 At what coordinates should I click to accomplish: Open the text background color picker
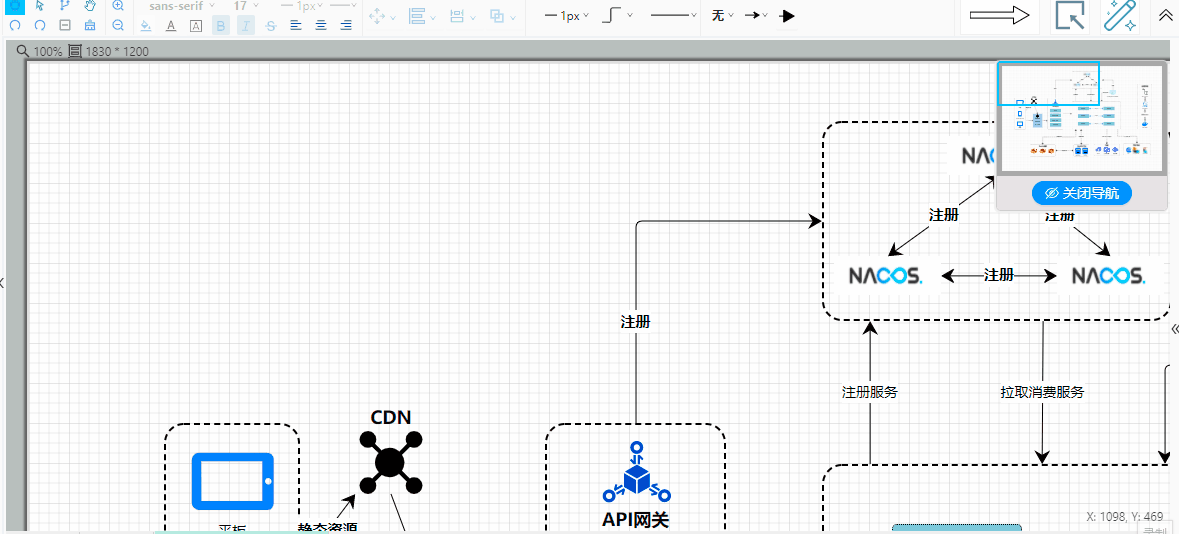196,26
